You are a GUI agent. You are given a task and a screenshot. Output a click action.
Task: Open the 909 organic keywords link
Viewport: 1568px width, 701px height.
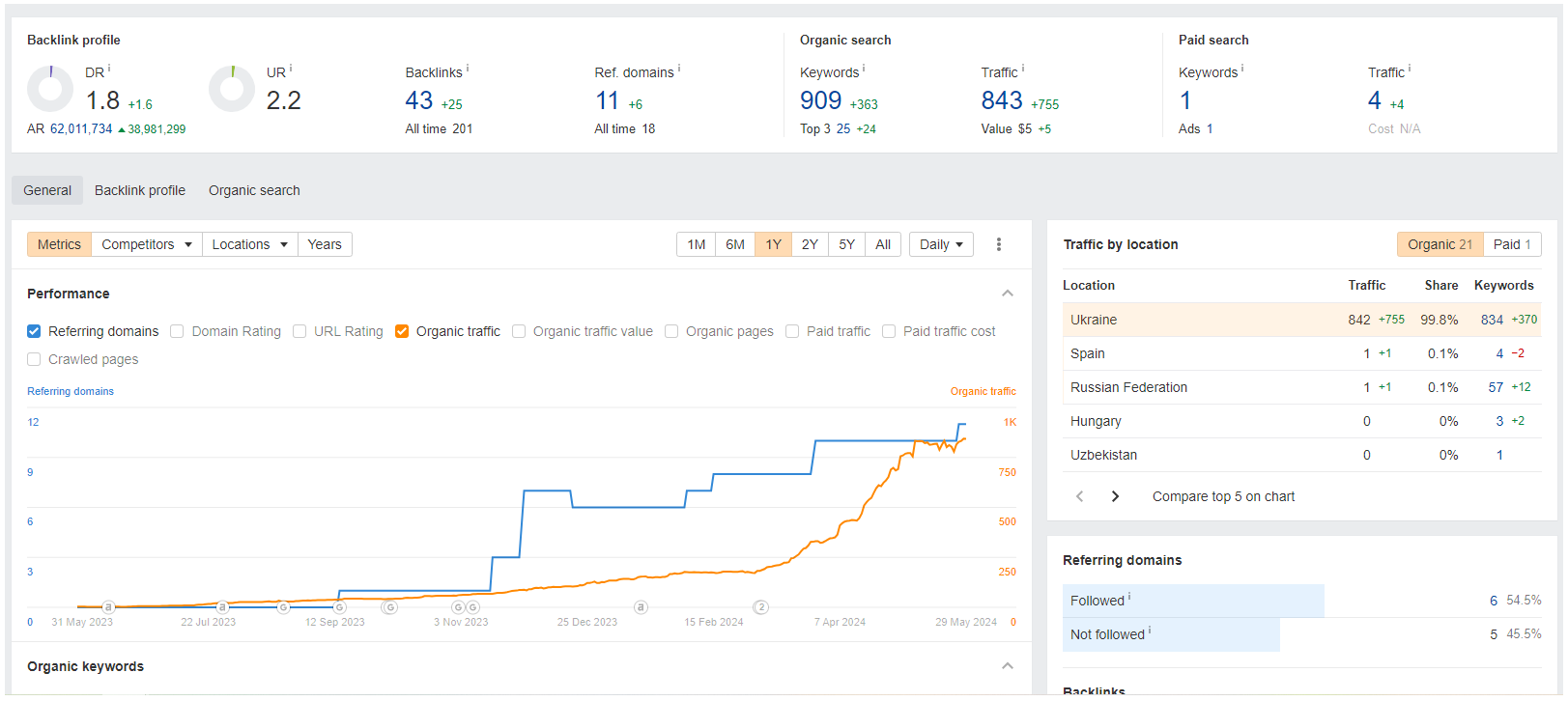click(x=820, y=100)
